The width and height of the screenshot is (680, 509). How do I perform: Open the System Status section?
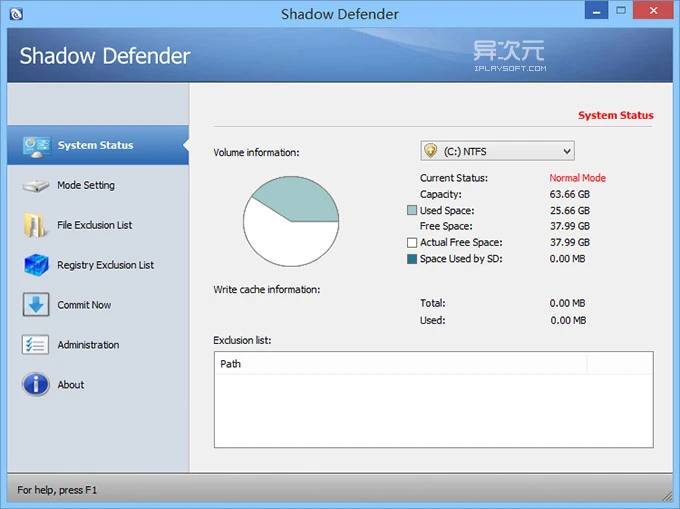pos(98,145)
